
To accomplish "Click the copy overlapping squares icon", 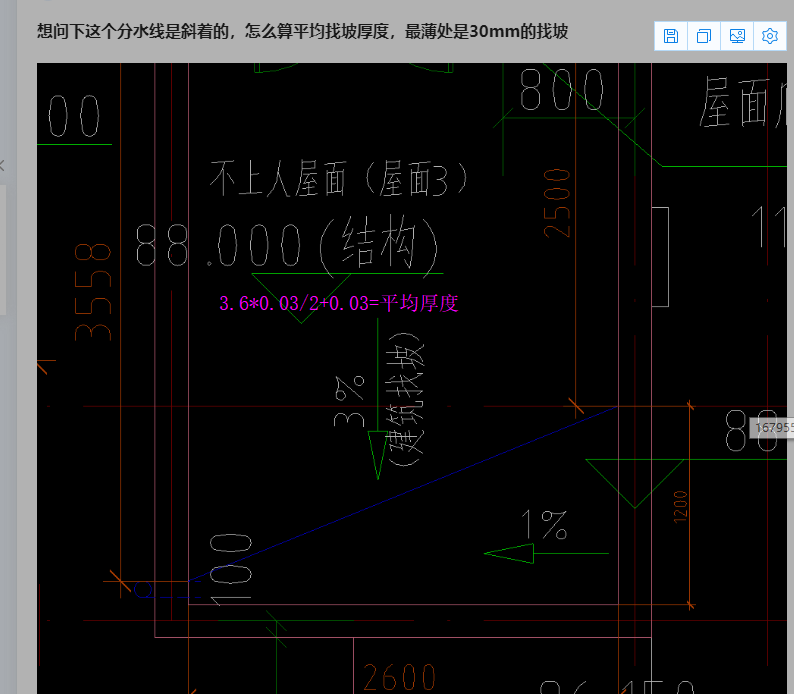I will 704,36.
